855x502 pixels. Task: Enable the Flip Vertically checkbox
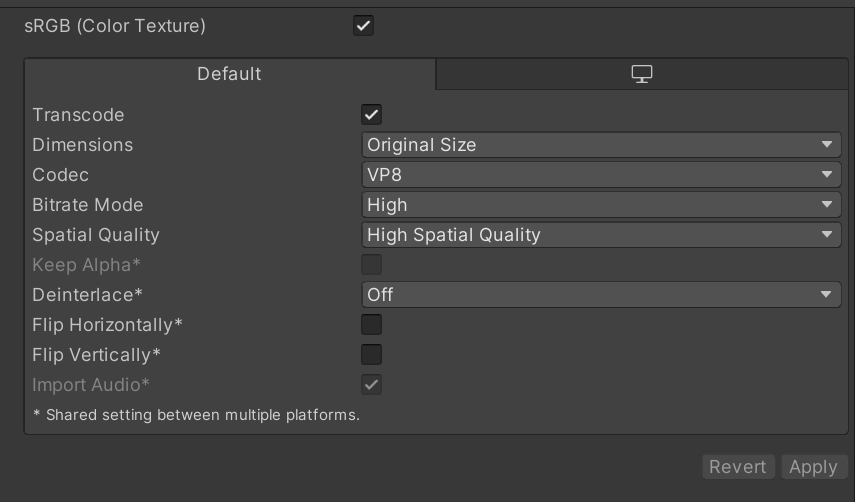coord(372,355)
